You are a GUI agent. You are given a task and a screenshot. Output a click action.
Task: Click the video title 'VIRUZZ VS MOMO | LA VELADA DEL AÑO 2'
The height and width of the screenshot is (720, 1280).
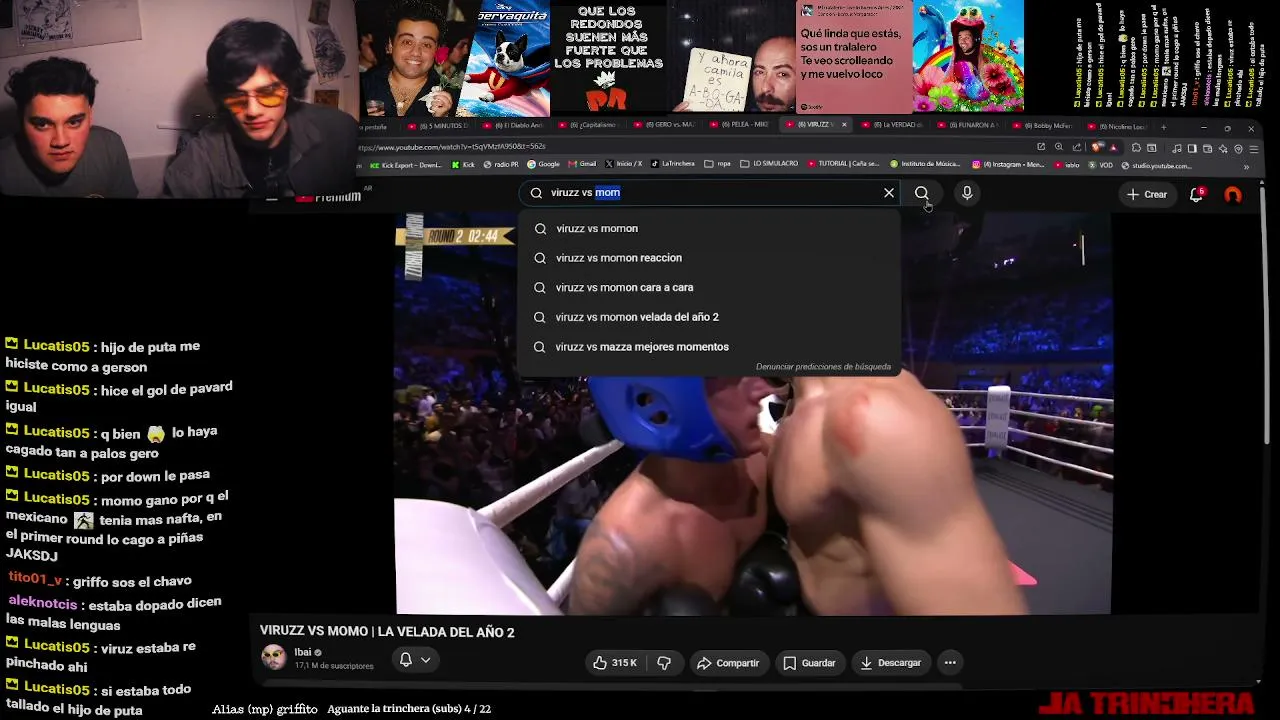(387, 632)
